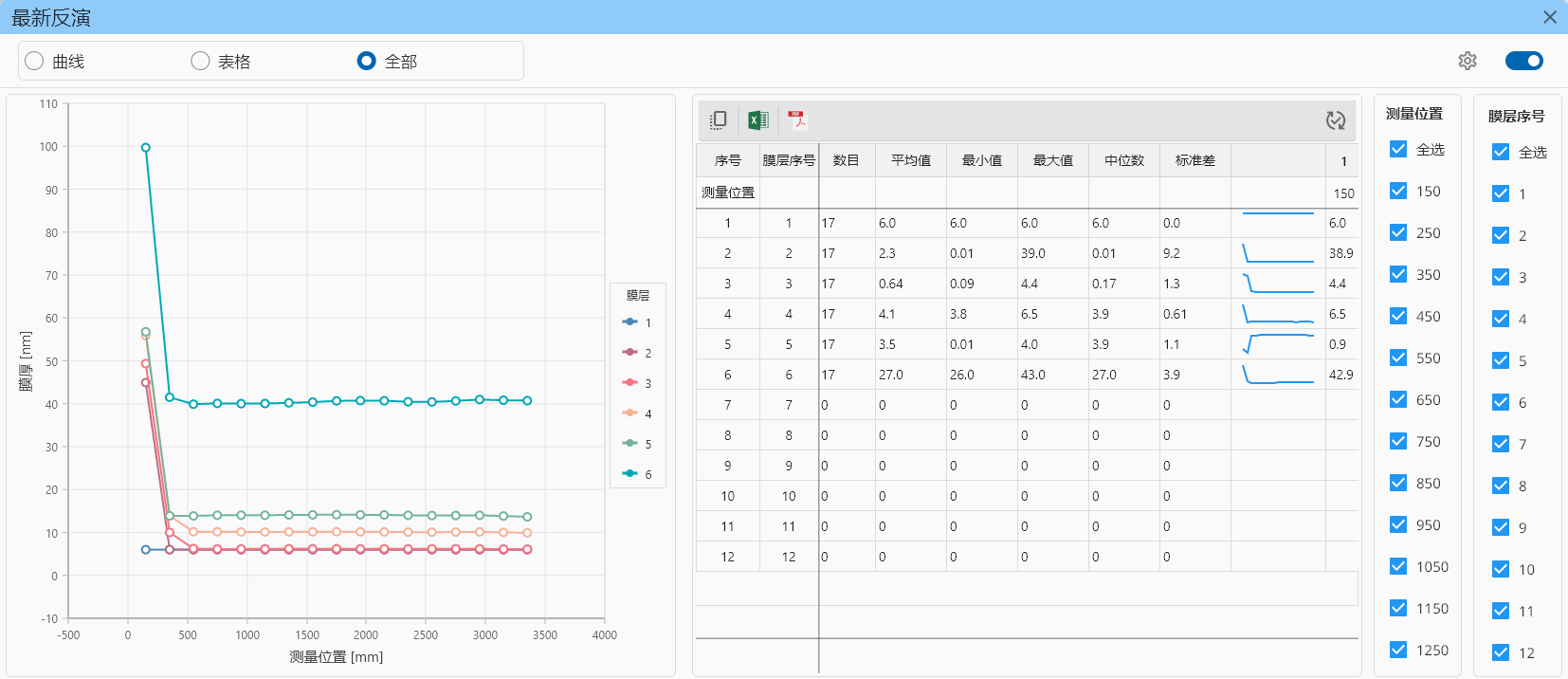This screenshot has height=679, width=1568.
Task: Uncheck 全选 under 测量位置
Action: 1398,149
